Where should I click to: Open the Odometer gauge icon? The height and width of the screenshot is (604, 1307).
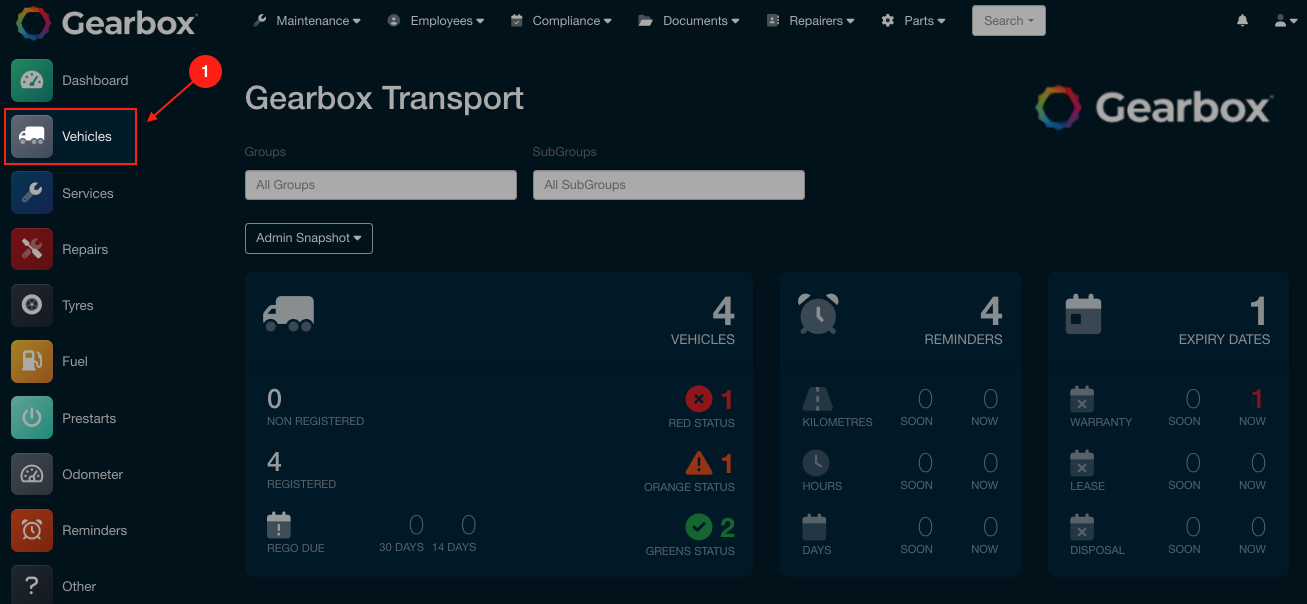32,474
